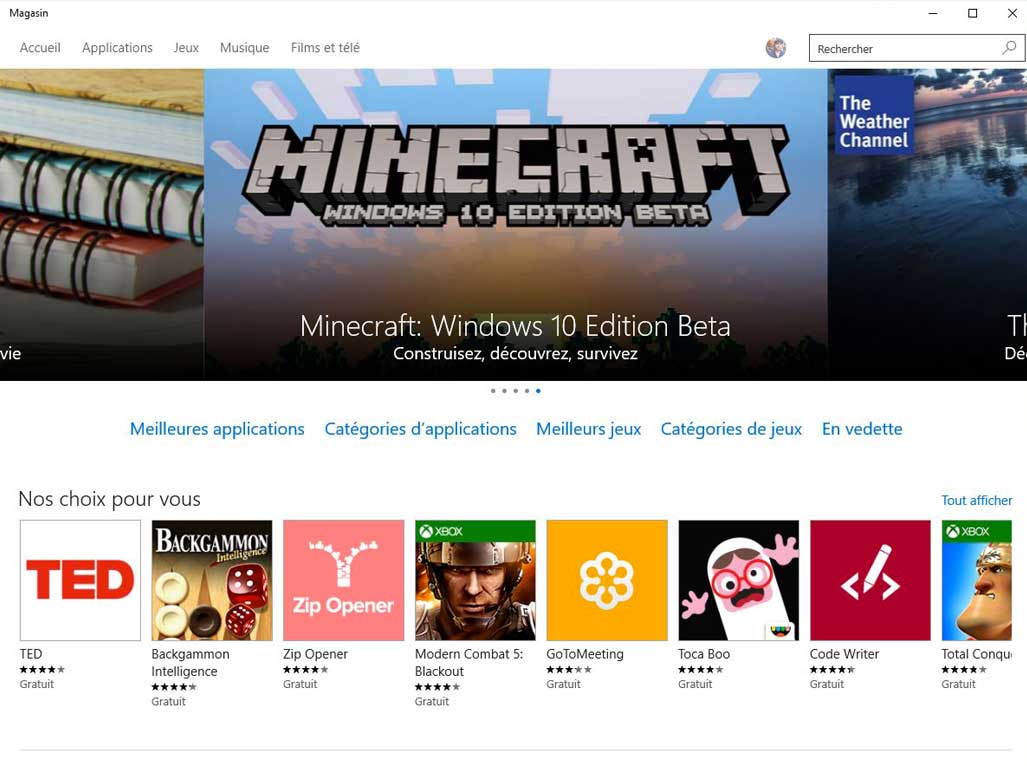Click the star rating under GoToMeeting

569,669
